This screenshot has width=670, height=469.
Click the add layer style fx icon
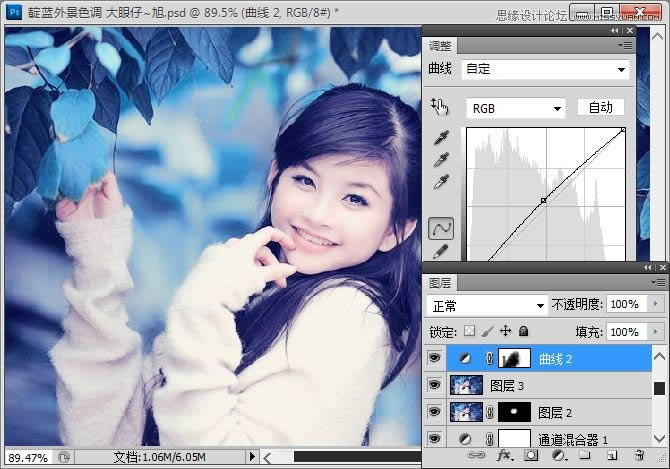[x=505, y=455]
